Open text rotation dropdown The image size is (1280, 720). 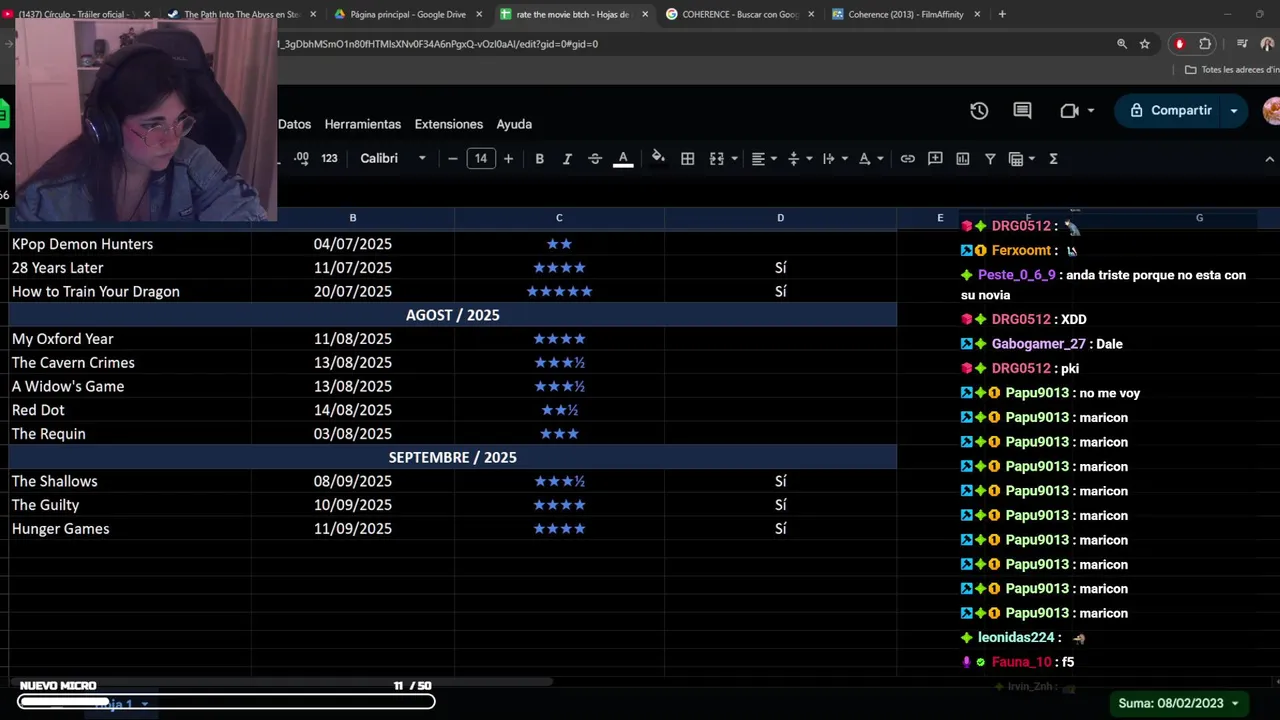click(x=870, y=159)
